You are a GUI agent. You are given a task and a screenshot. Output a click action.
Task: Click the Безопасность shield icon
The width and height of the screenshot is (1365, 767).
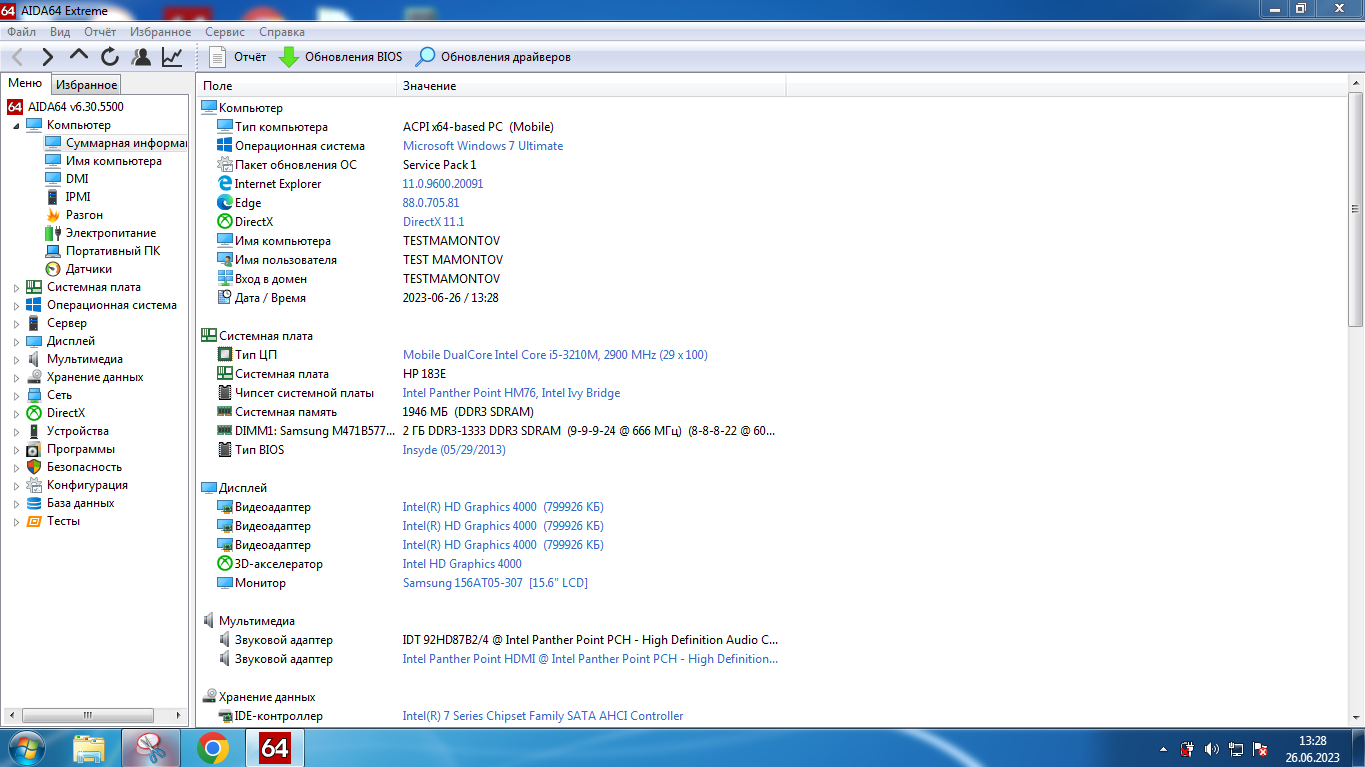tap(34, 467)
